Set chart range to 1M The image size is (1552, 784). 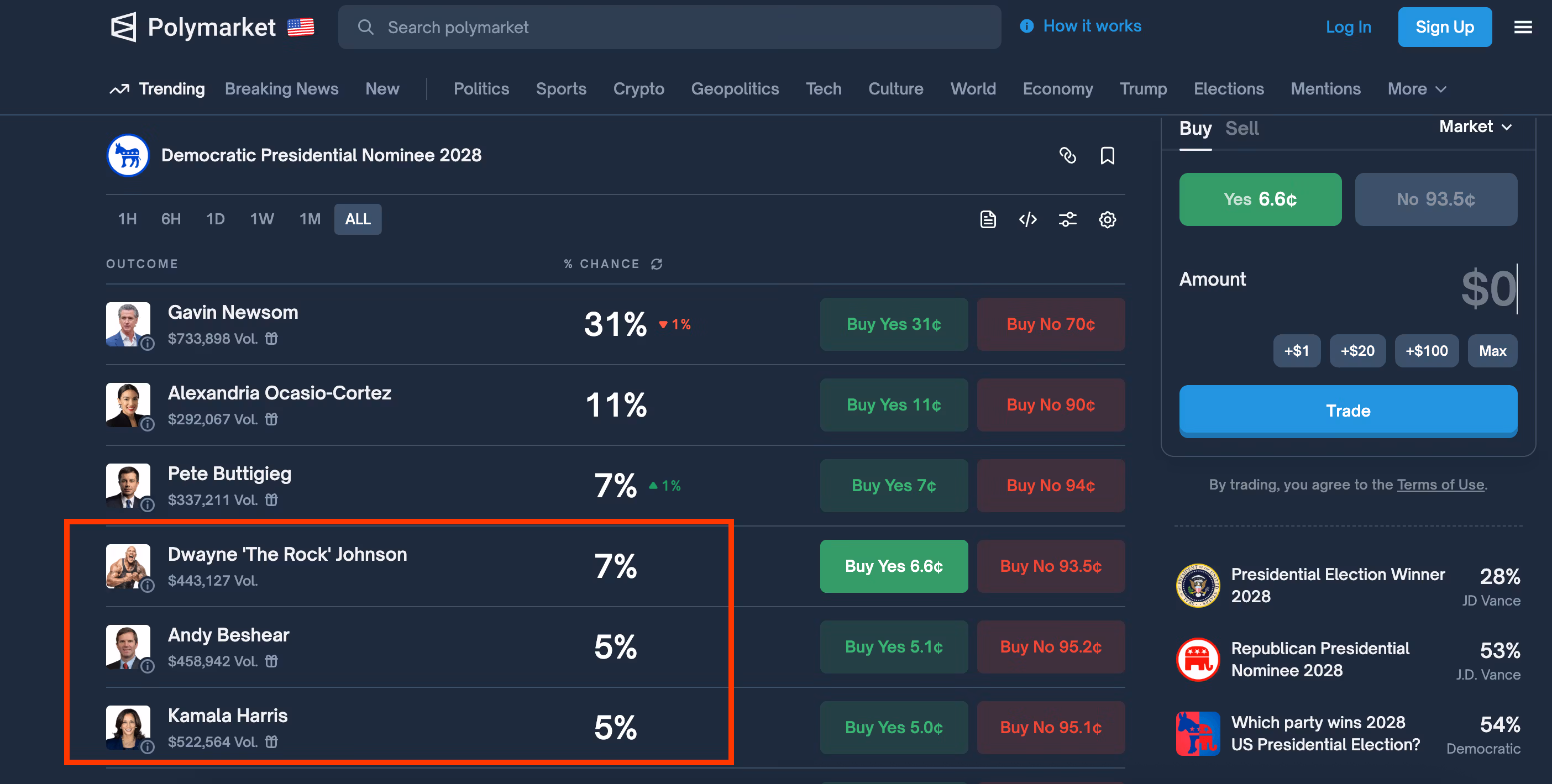[x=310, y=219]
